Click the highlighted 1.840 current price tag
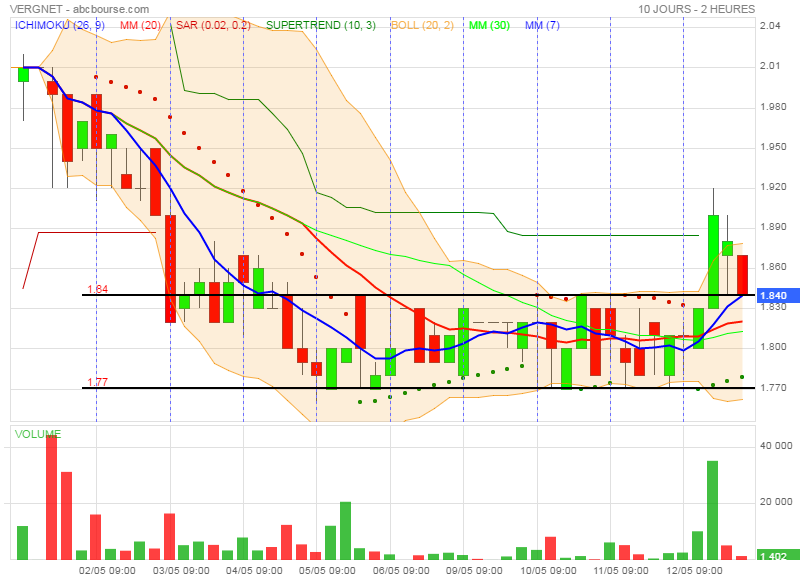Screen dimensions: 800x580 pos(778,295)
